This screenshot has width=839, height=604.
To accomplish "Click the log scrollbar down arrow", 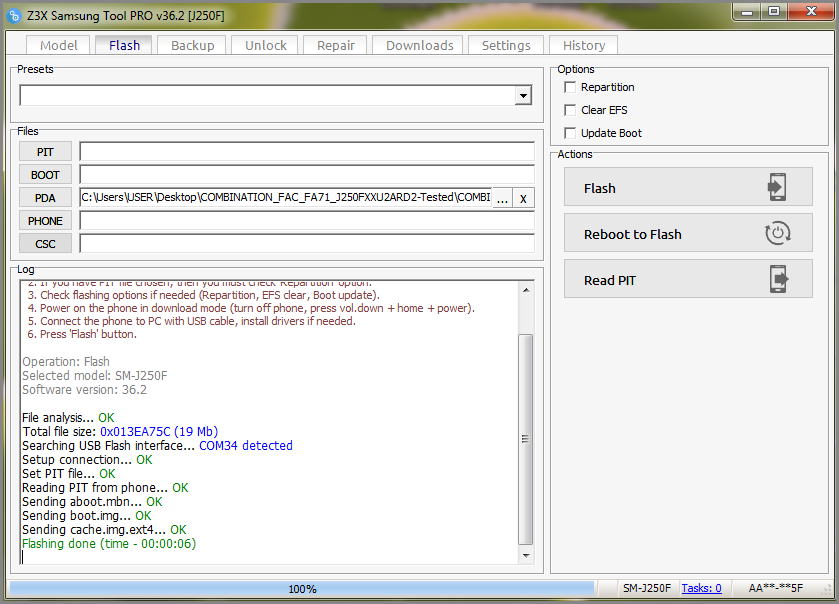I will point(526,555).
